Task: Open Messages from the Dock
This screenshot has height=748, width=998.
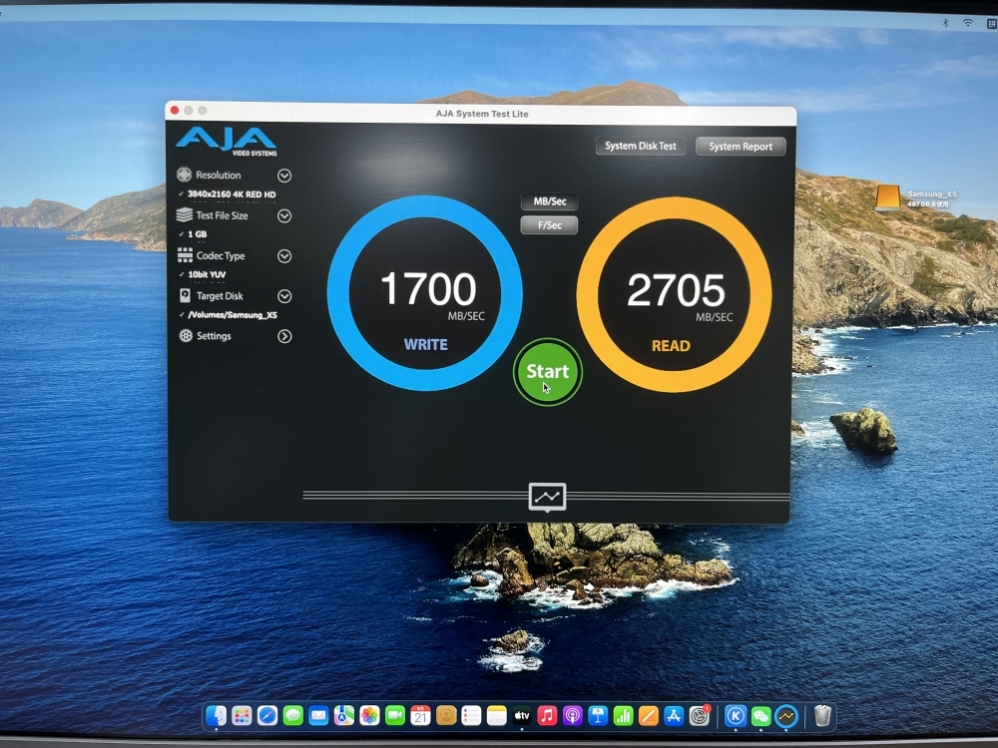Action: click(293, 716)
